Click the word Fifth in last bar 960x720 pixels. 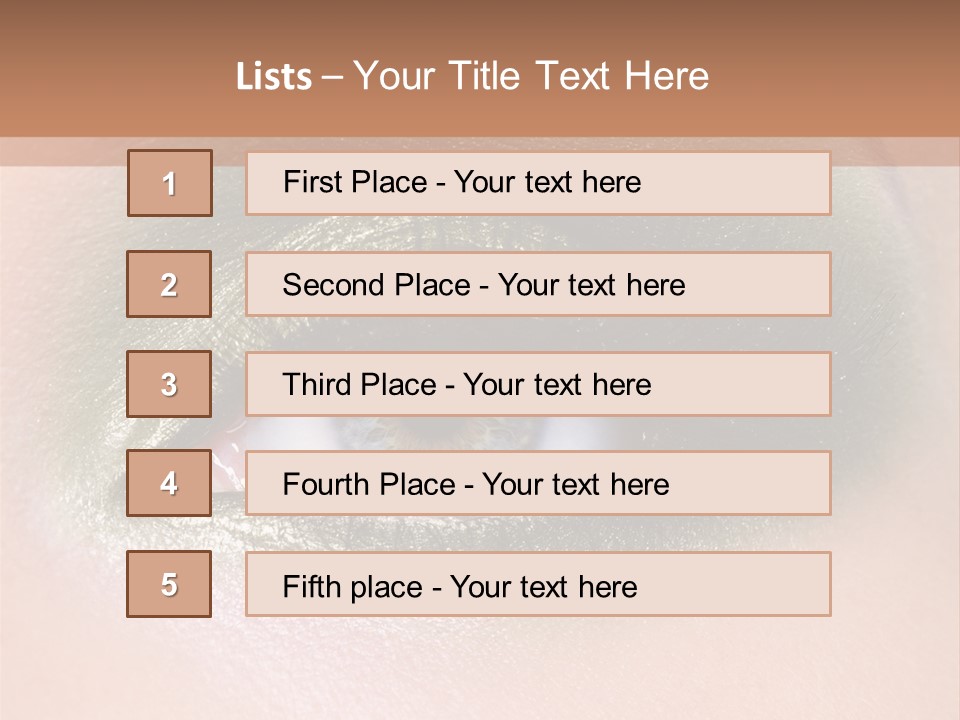pos(312,586)
